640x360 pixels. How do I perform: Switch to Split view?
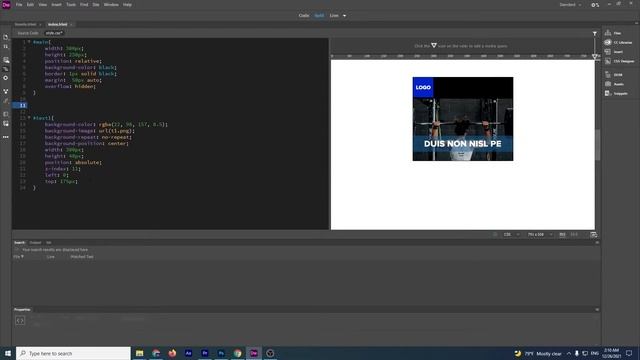(319, 16)
